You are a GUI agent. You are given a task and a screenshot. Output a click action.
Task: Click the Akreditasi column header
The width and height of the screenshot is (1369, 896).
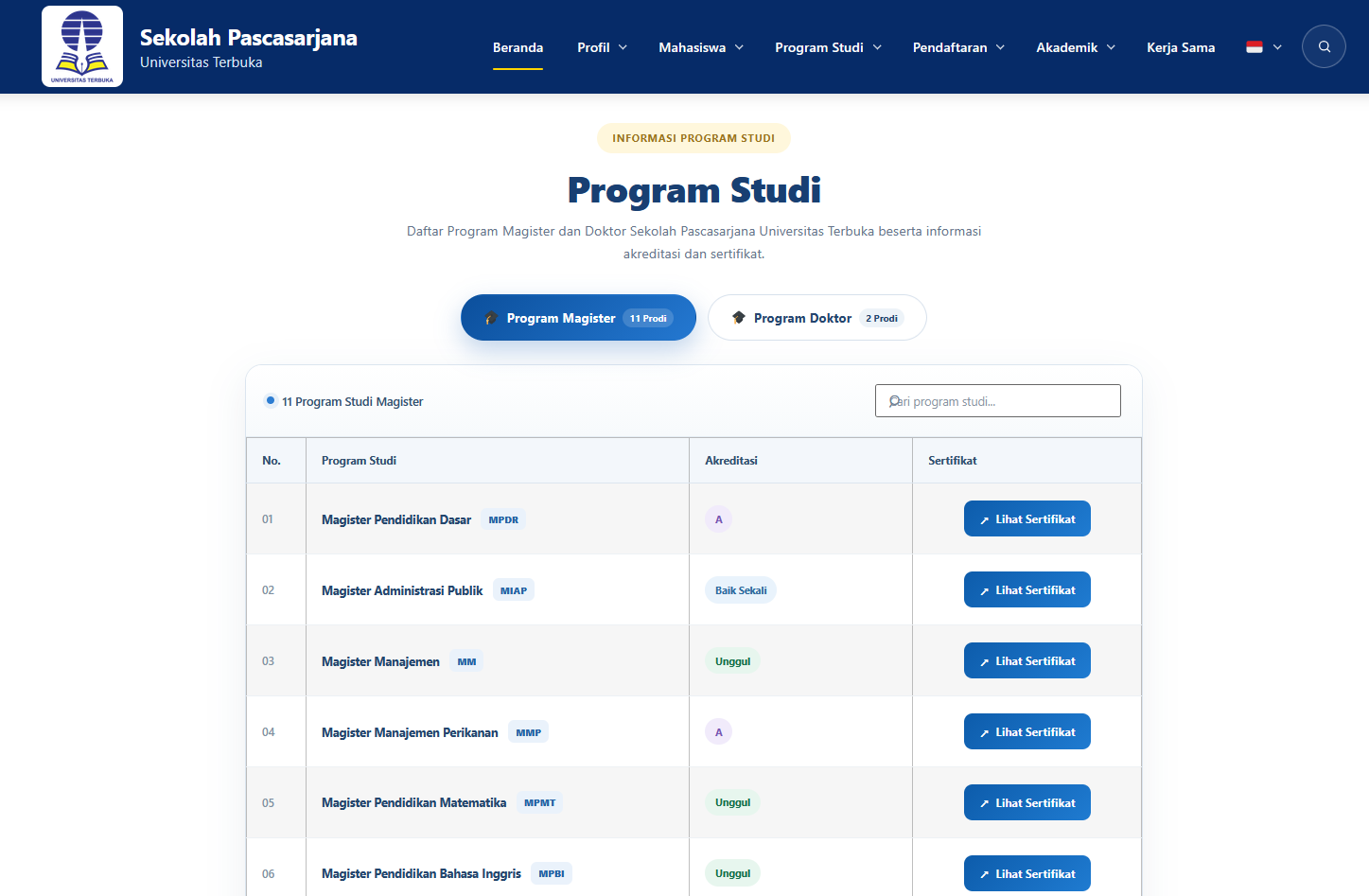tap(731, 461)
